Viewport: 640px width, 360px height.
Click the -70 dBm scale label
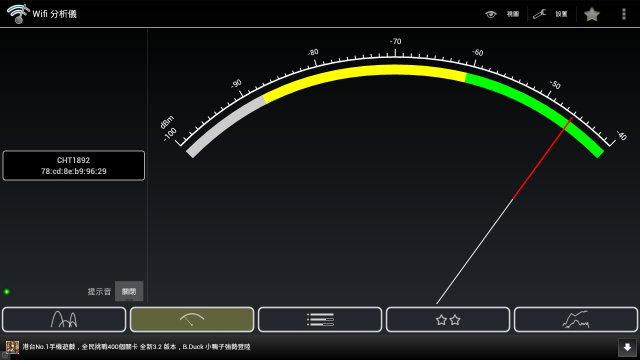395,42
